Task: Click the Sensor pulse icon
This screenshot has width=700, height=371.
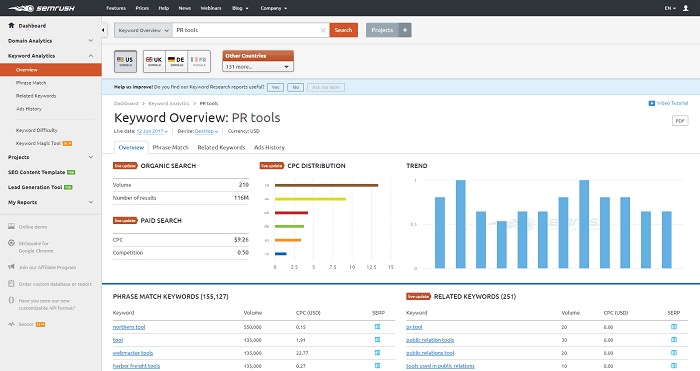Action: click(12, 324)
